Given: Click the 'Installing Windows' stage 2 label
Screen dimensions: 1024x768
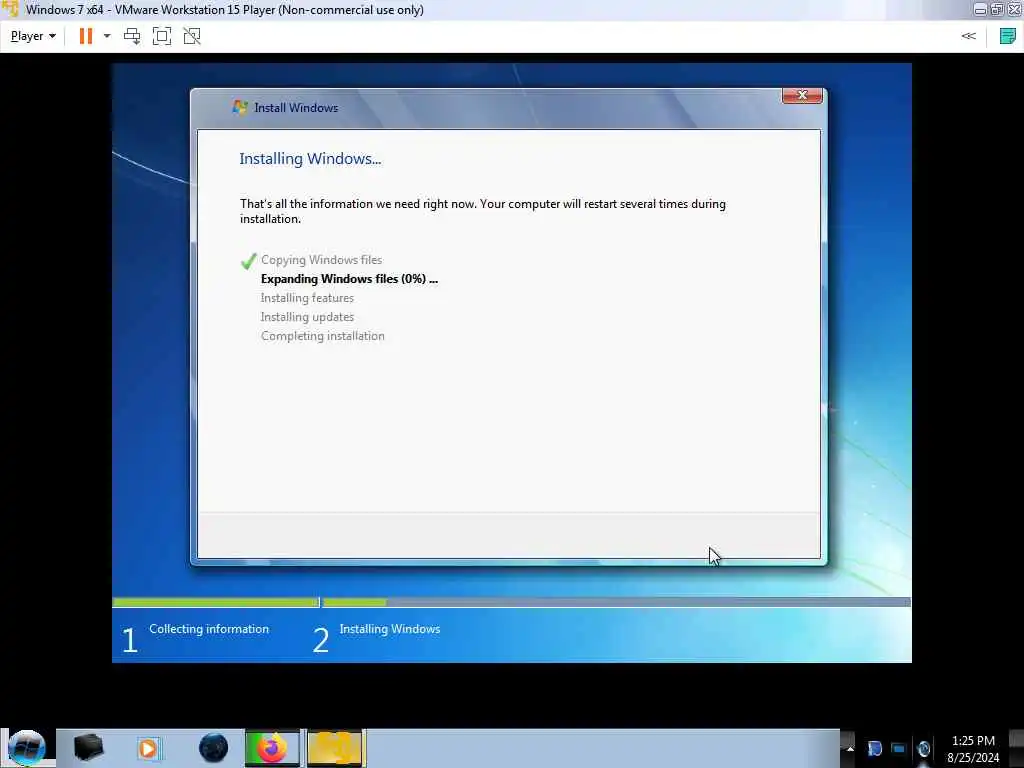Looking at the screenshot, I should pyautogui.click(x=390, y=629).
